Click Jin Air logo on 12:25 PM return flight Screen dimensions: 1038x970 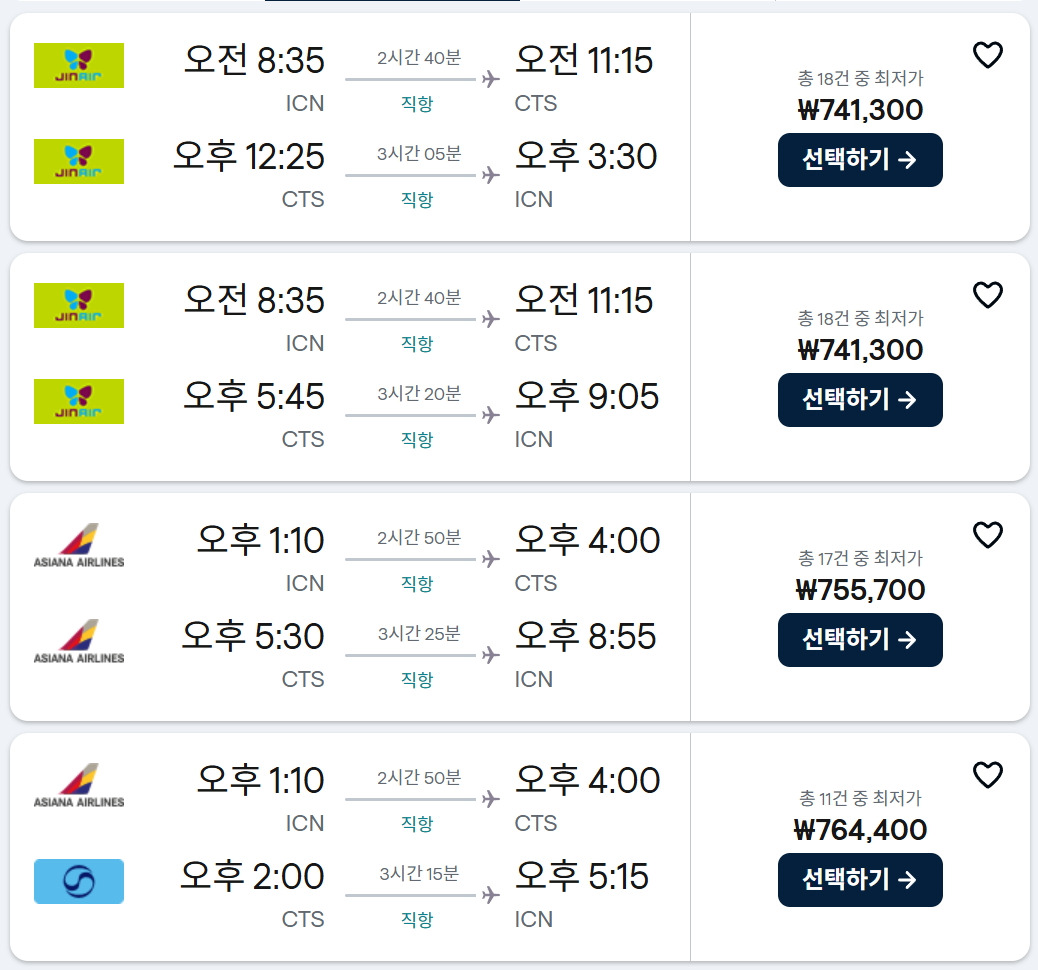point(79,161)
